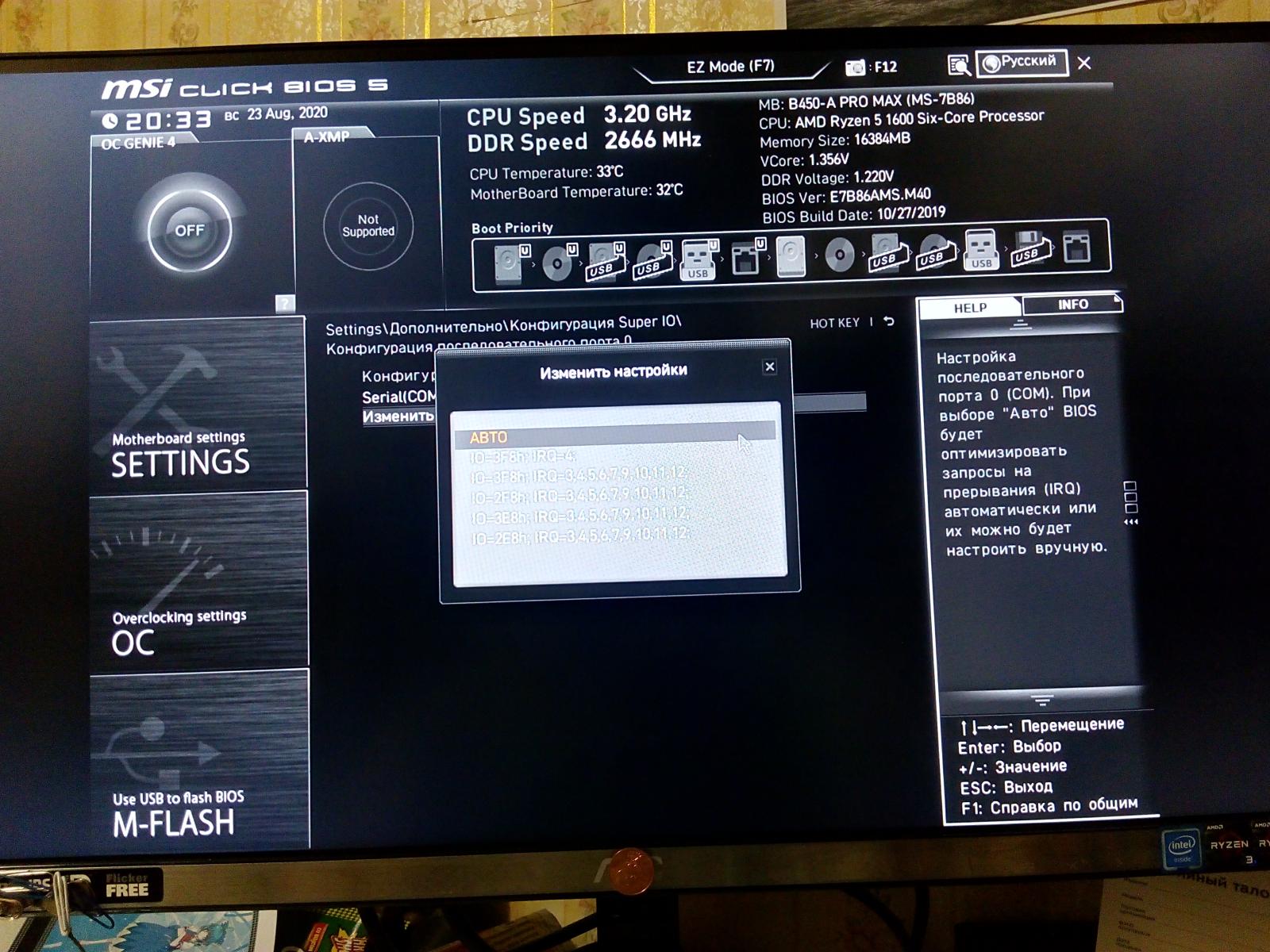
Task: Click the Memory Size 16384MB line
Action: 835,140
